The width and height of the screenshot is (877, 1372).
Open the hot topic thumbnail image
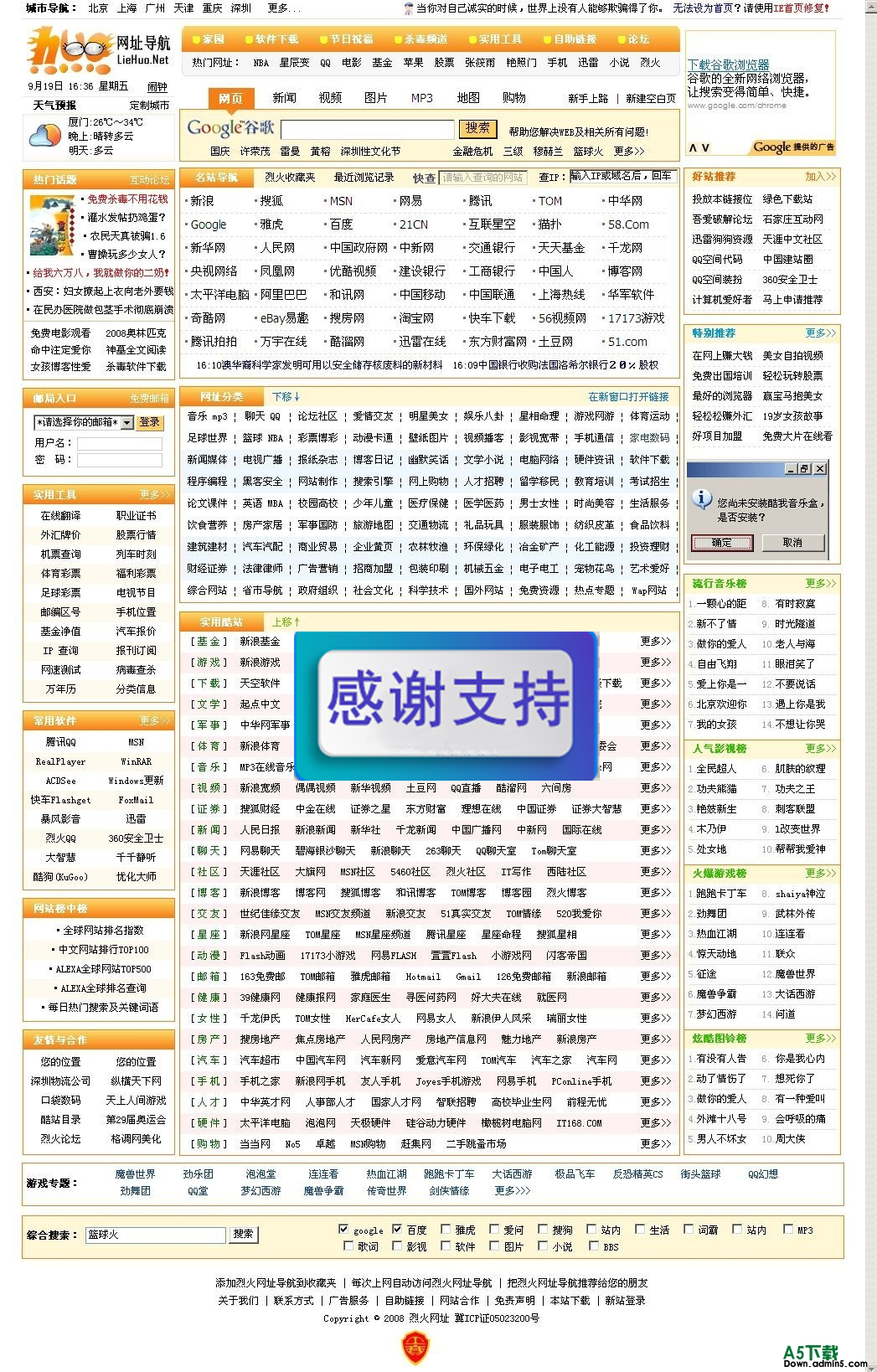[52, 225]
